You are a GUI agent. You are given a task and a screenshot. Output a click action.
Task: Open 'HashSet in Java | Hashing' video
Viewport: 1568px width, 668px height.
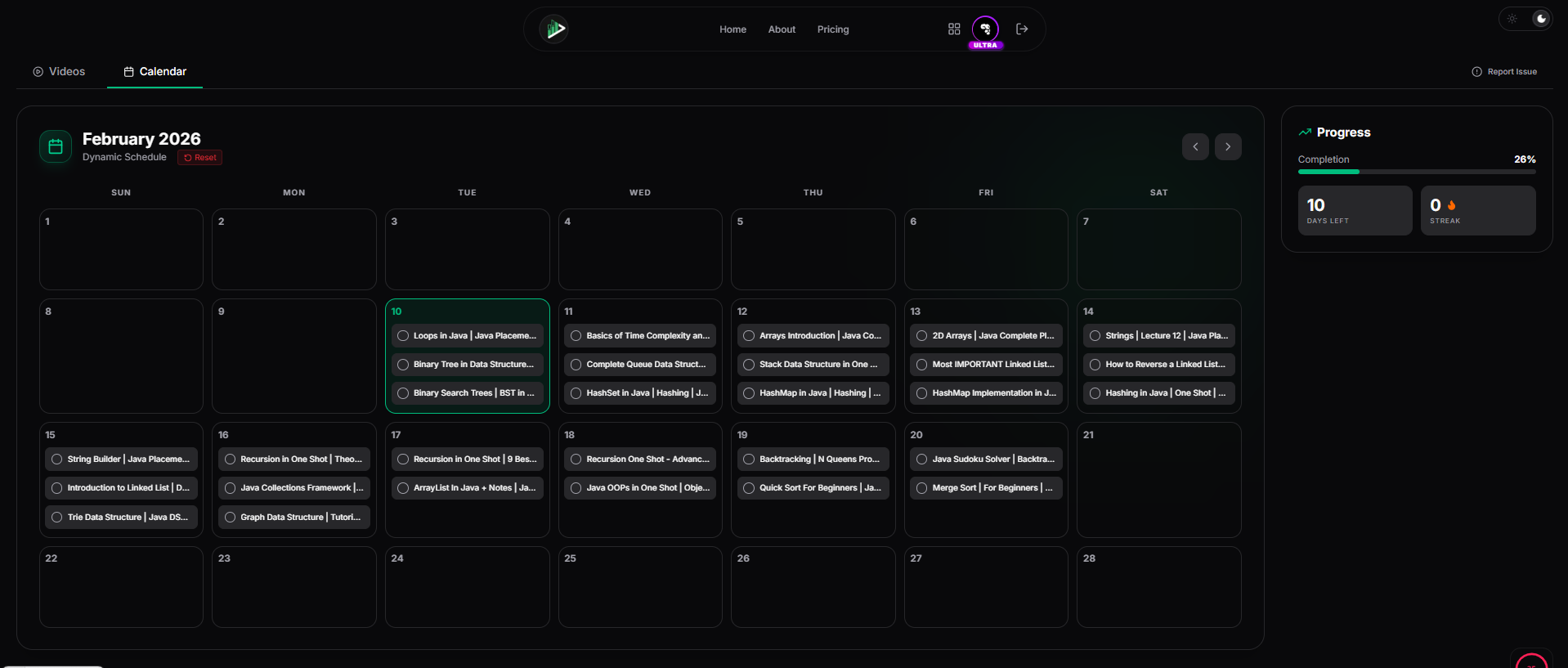[640, 393]
